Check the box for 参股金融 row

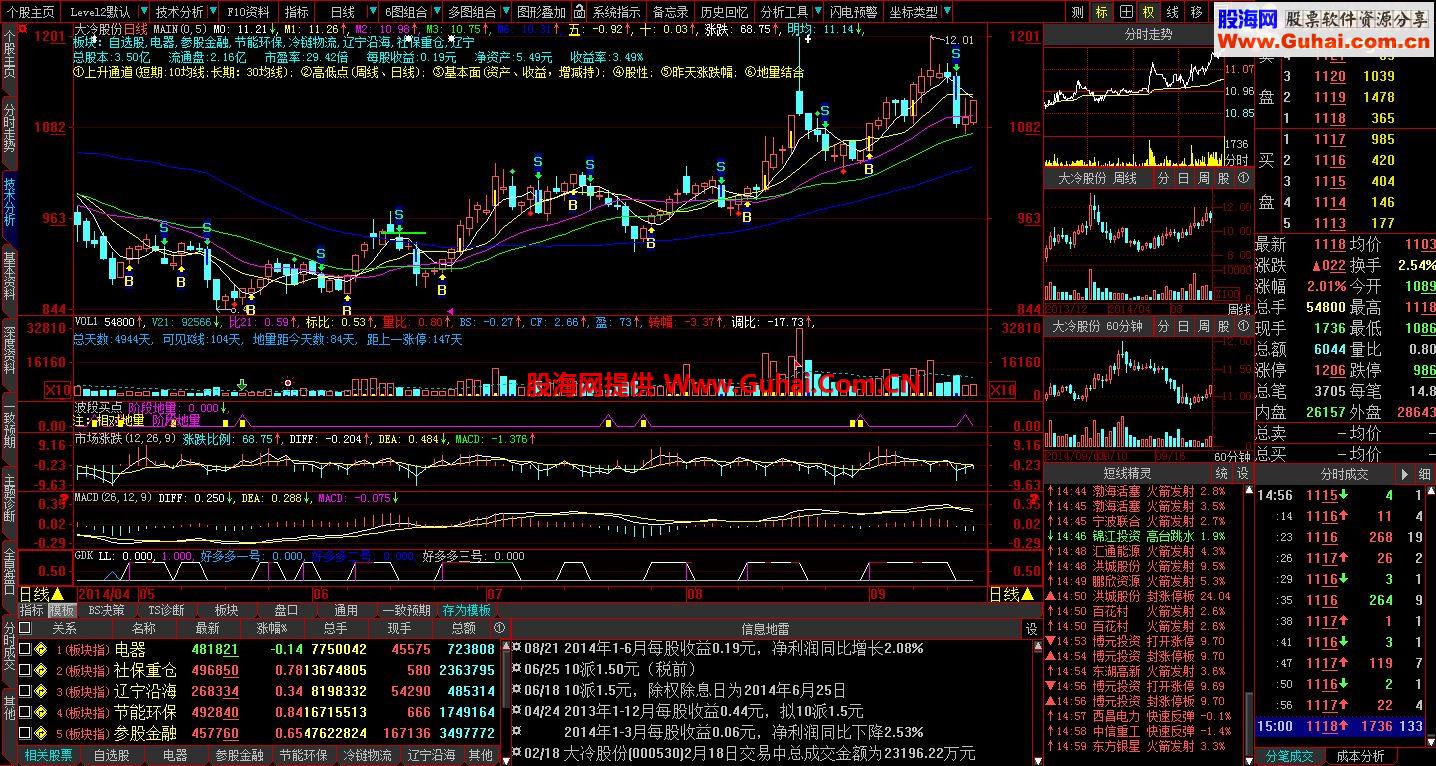(25, 734)
